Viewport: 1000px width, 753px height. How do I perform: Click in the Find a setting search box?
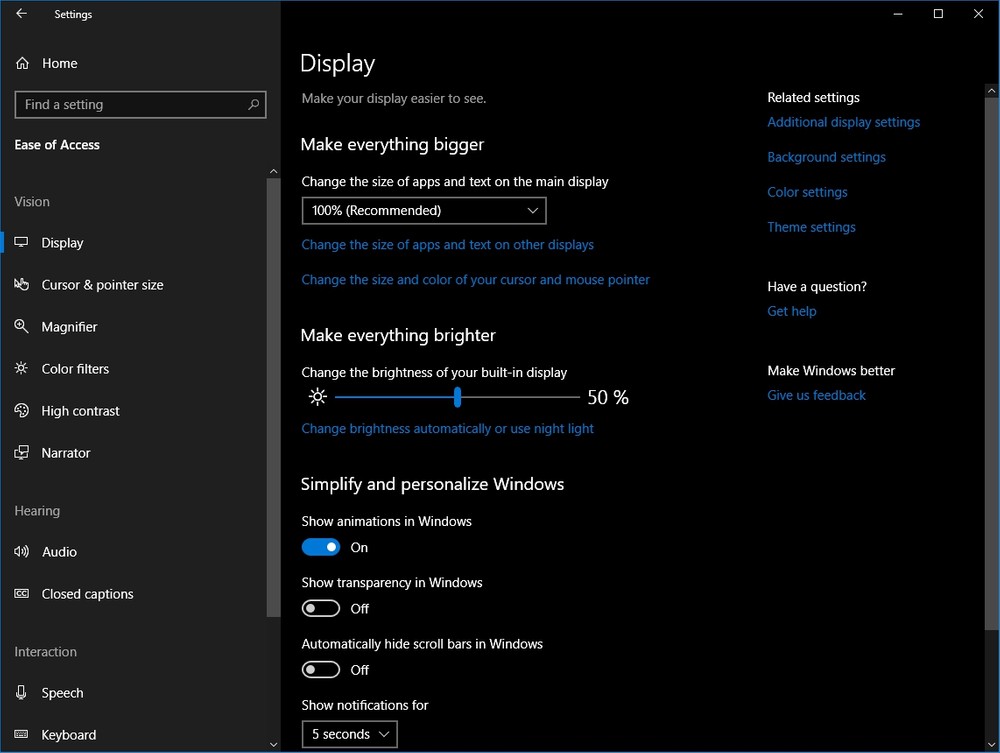pos(140,105)
